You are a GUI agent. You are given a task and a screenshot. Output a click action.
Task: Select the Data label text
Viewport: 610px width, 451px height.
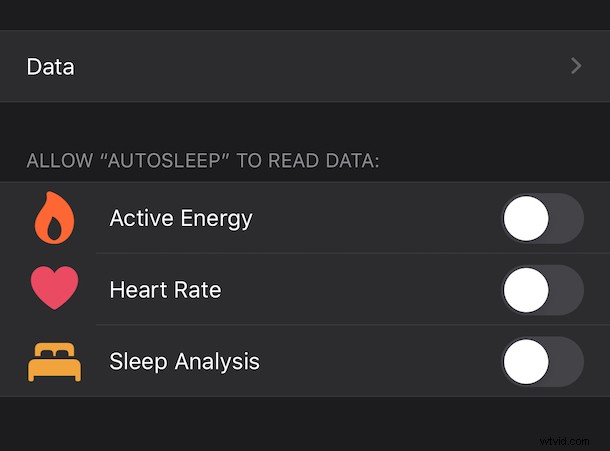pyautogui.click(x=50, y=67)
